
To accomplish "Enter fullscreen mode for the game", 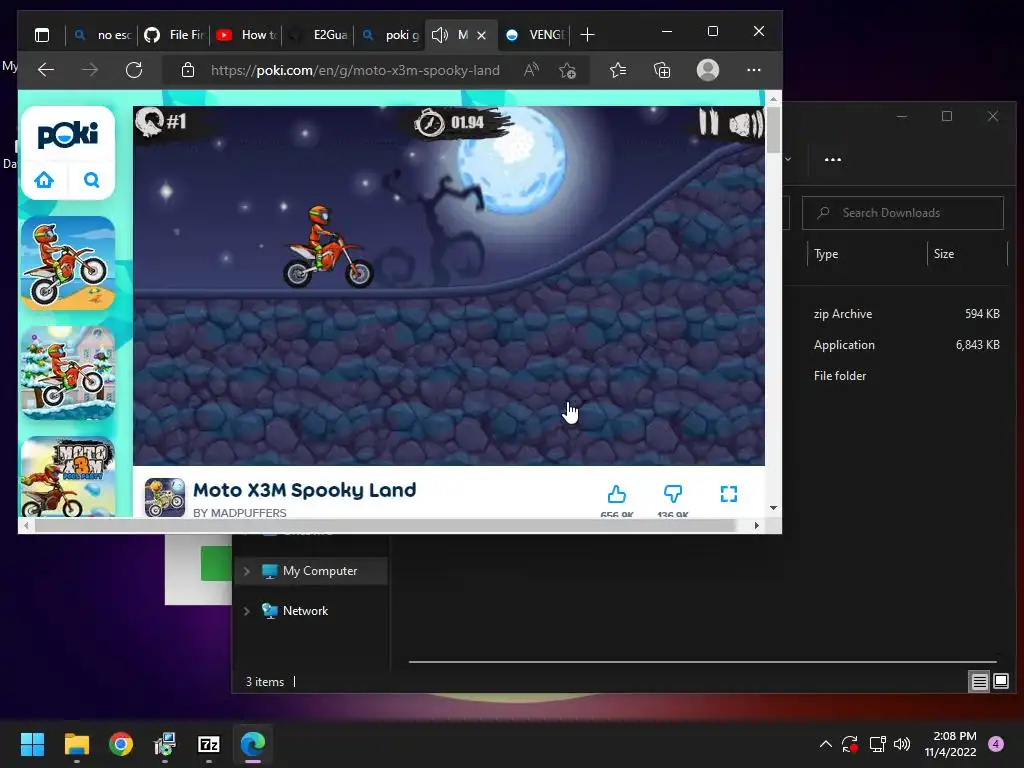I will pyautogui.click(x=729, y=494).
